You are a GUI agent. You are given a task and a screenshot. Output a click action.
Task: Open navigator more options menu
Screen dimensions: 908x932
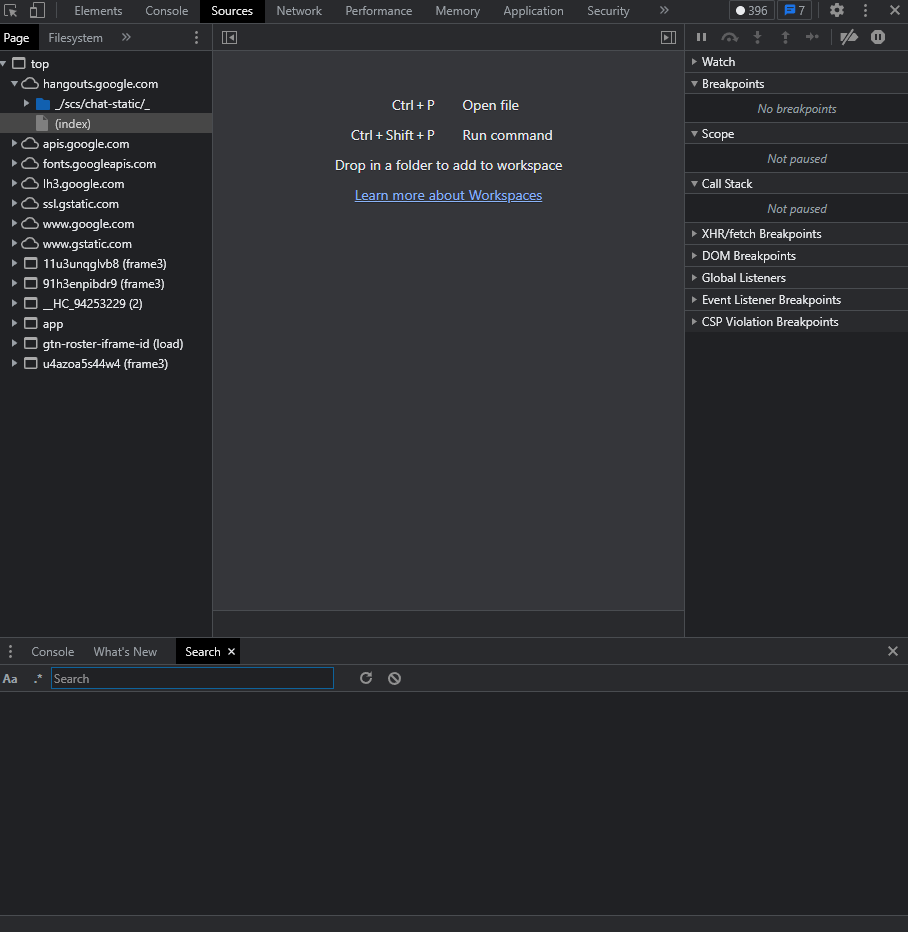197,37
